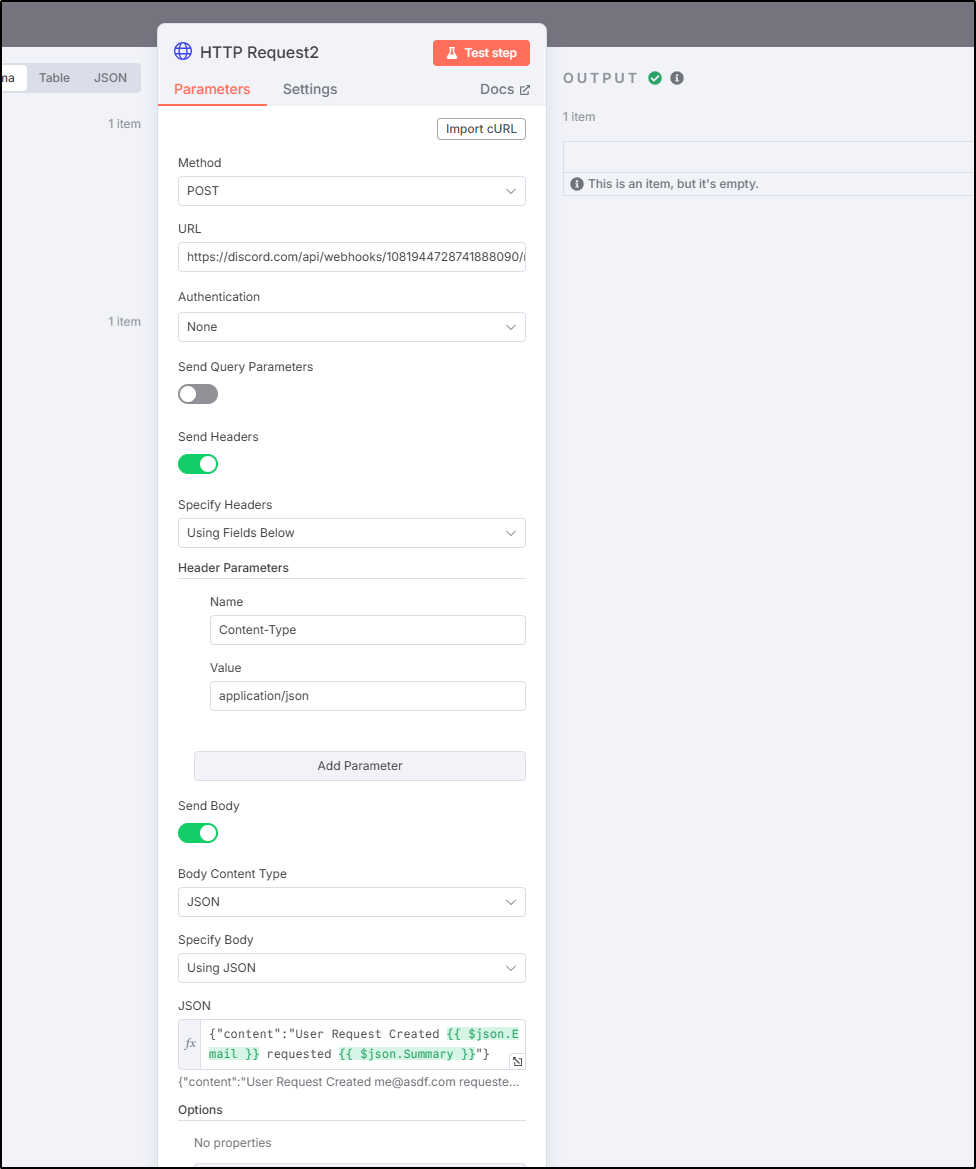Disable the Send Headers toggle
This screenshot has width=976, height=1169.
(x=198, y=464)
